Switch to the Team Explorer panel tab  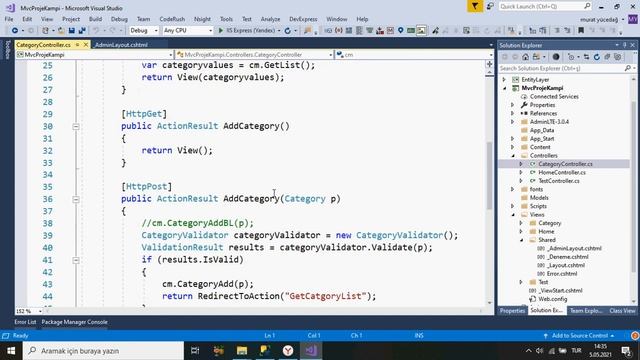(585, 311)
